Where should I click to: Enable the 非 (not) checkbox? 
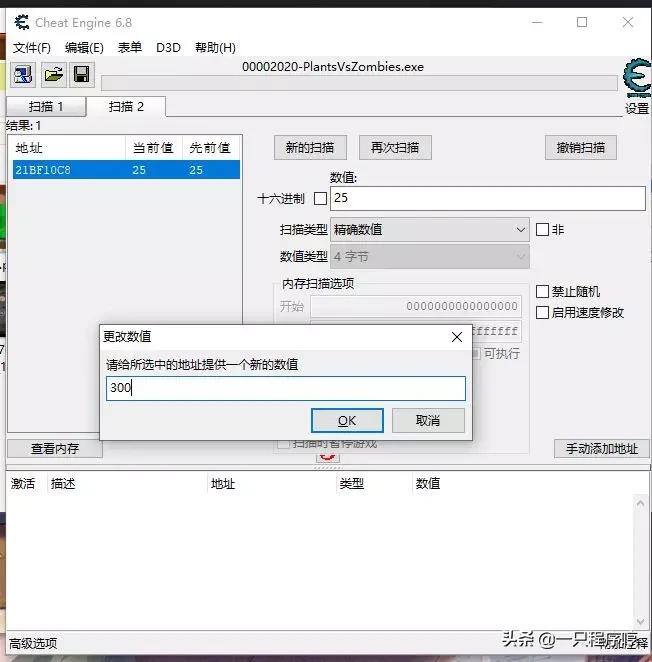tap(542, 230)
